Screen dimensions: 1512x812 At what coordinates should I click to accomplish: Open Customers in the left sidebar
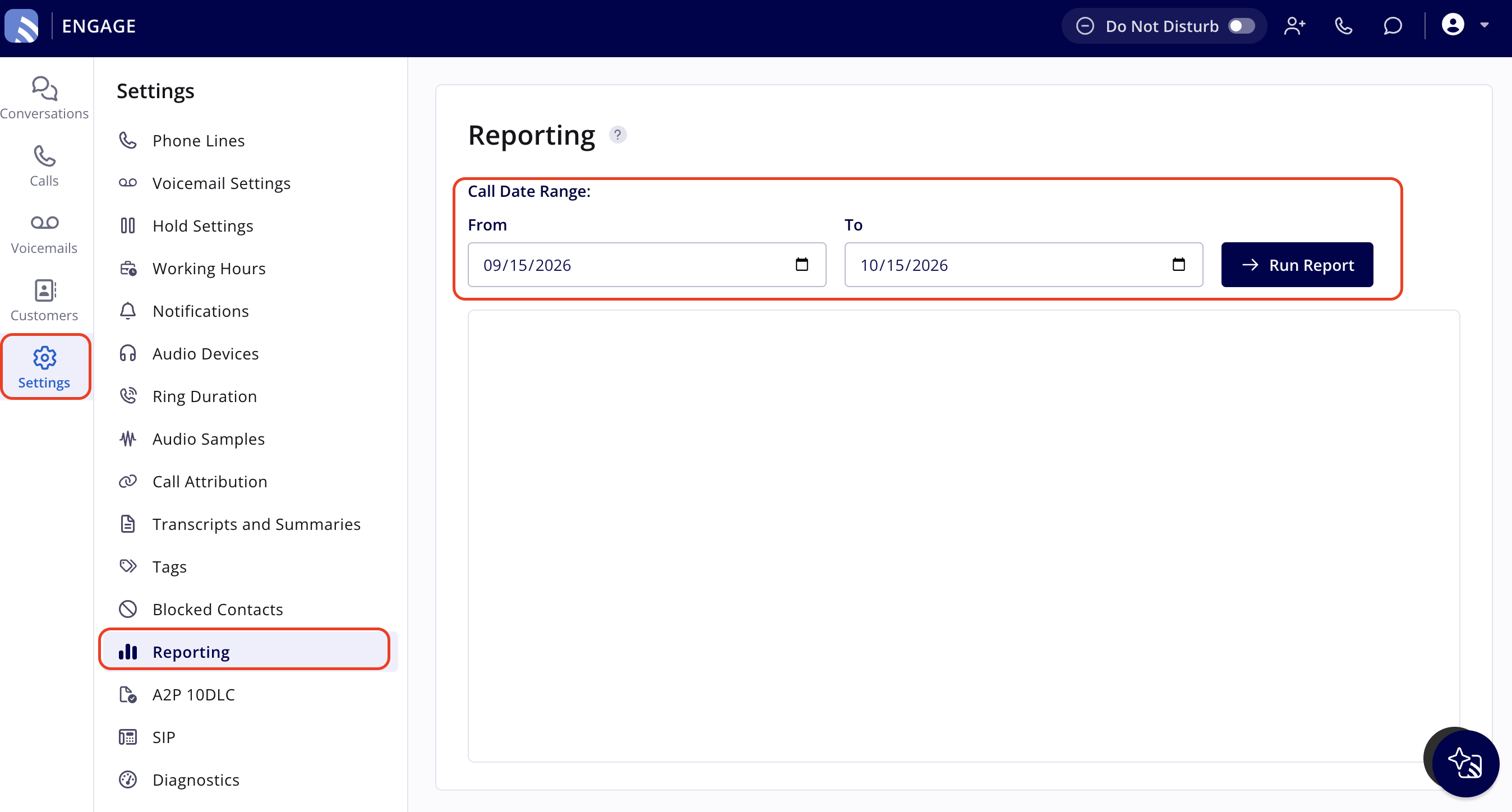(45, 301)
